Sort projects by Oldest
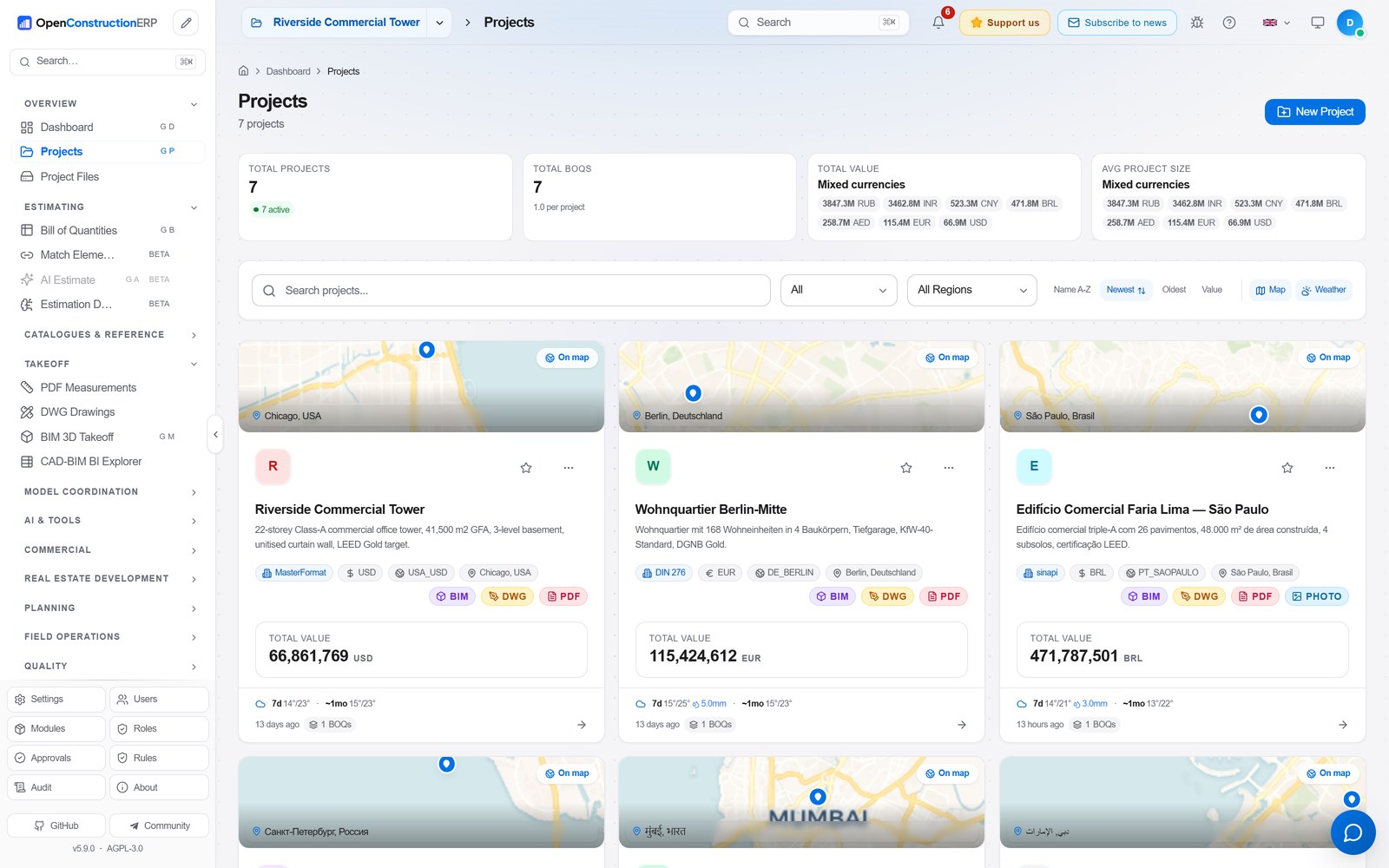 tap(1174, 290)
